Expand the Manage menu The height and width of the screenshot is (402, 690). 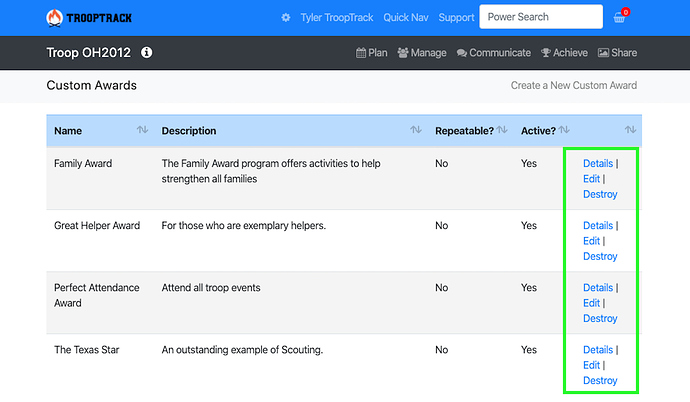422,53
